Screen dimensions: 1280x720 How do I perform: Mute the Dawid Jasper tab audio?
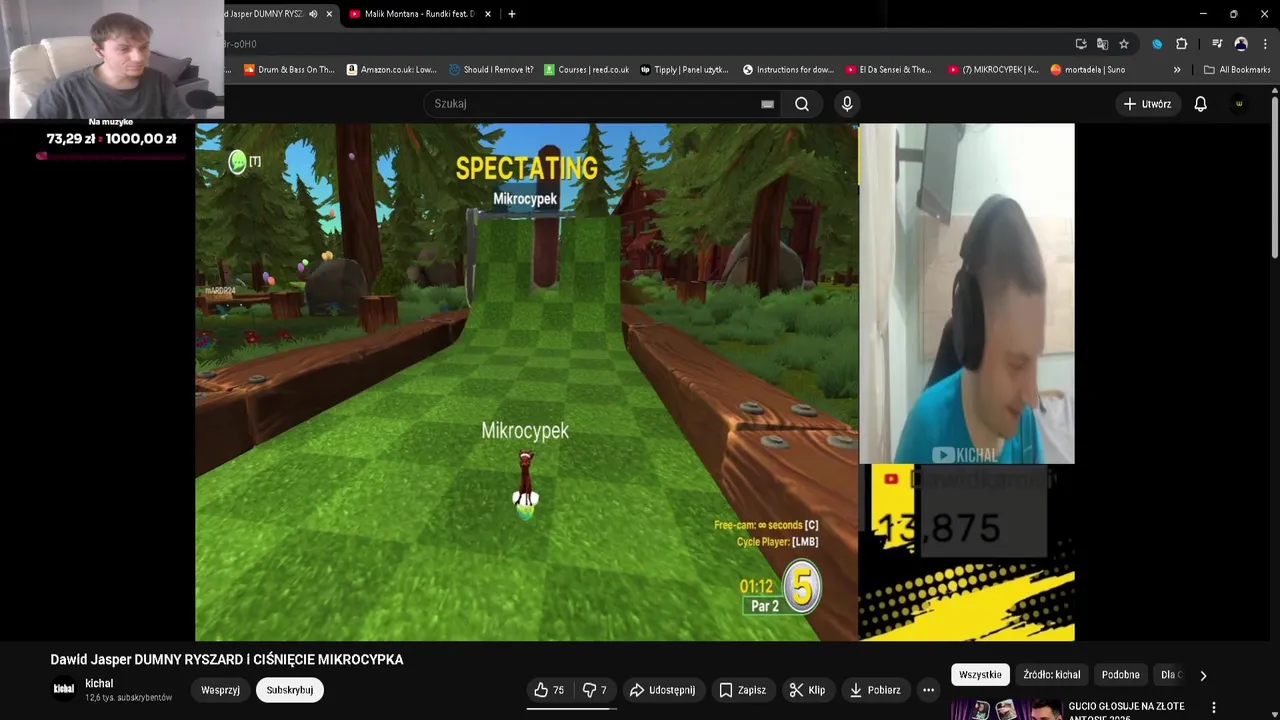313,14
